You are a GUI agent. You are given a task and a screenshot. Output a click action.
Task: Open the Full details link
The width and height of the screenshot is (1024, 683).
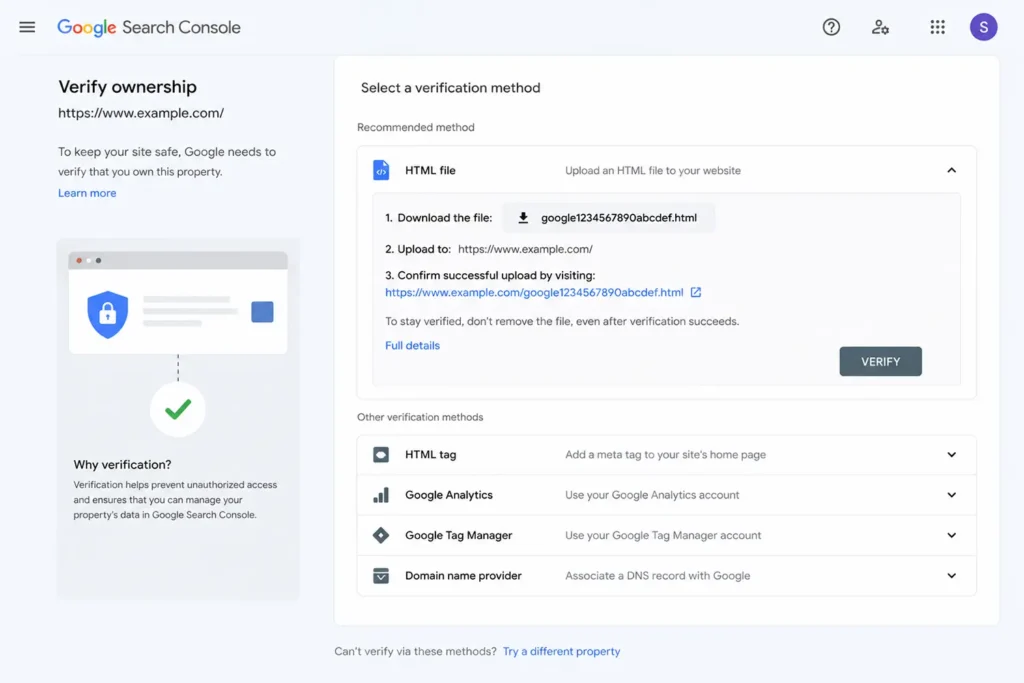tap(412, 345)
